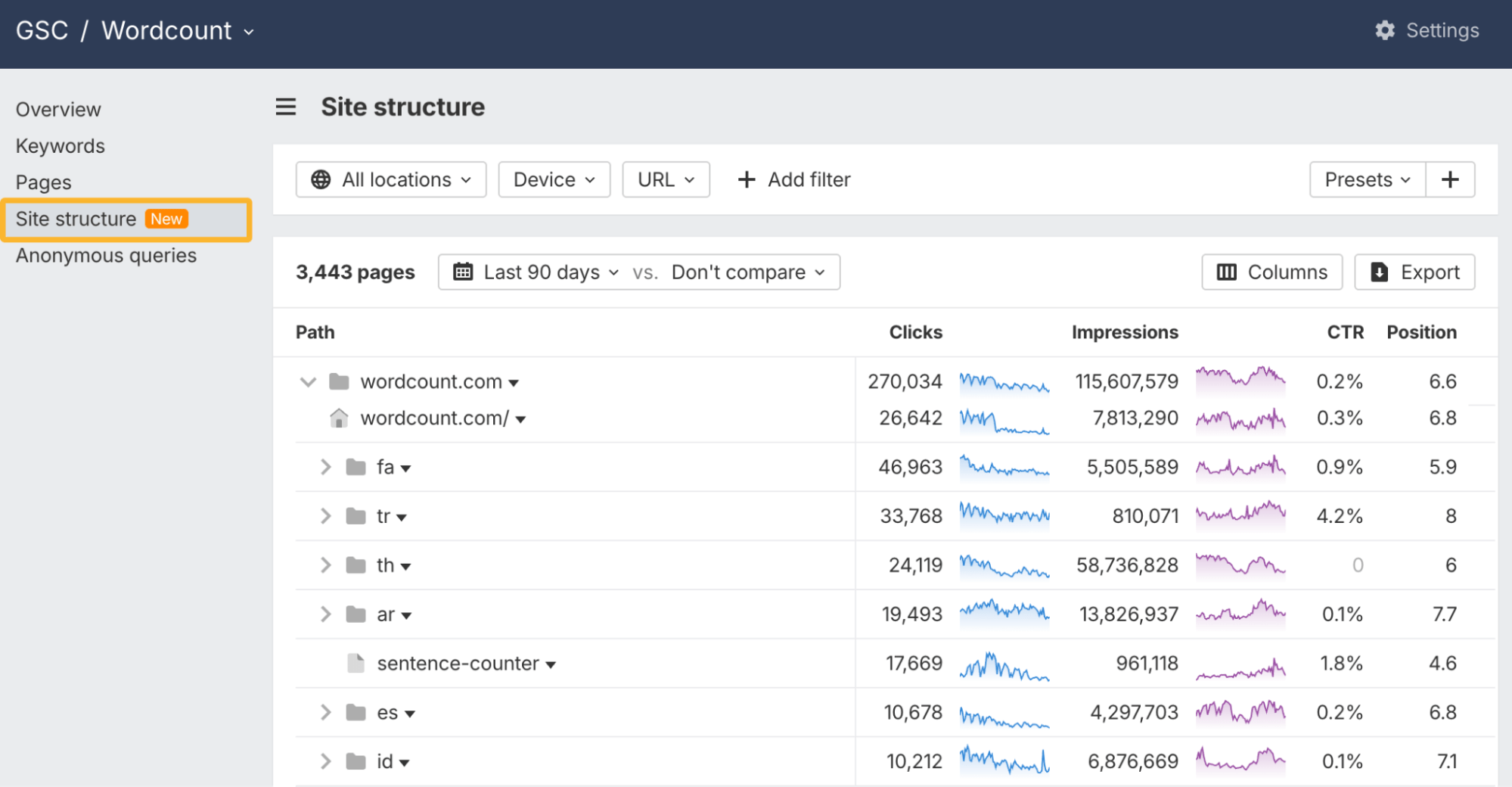Sort table by Impressions column header
Image resolution: width=1512 pixels, height=787 pixels.
pos(1124,332)
